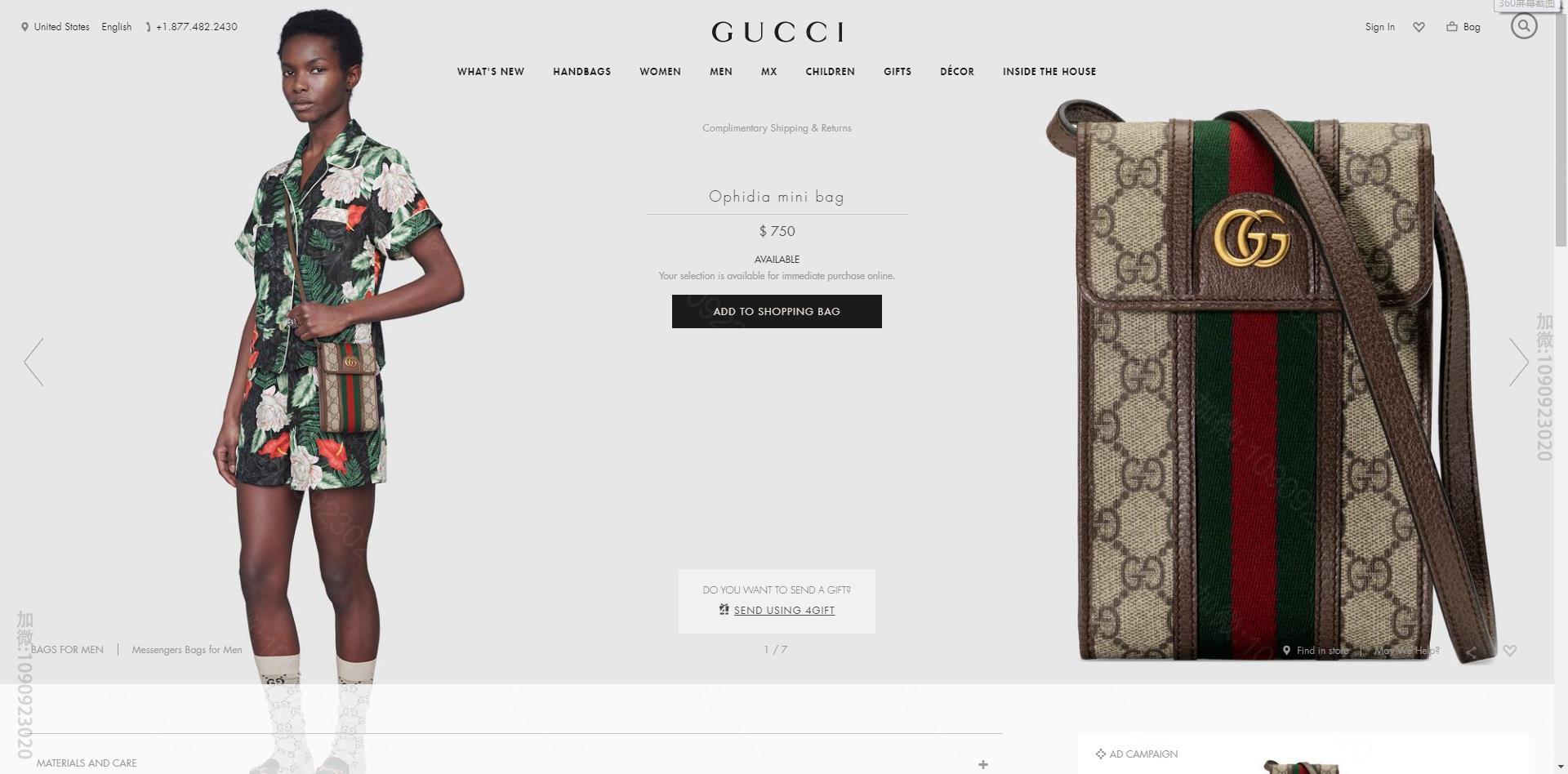Go to previous product image arrow

pos(33,362)
